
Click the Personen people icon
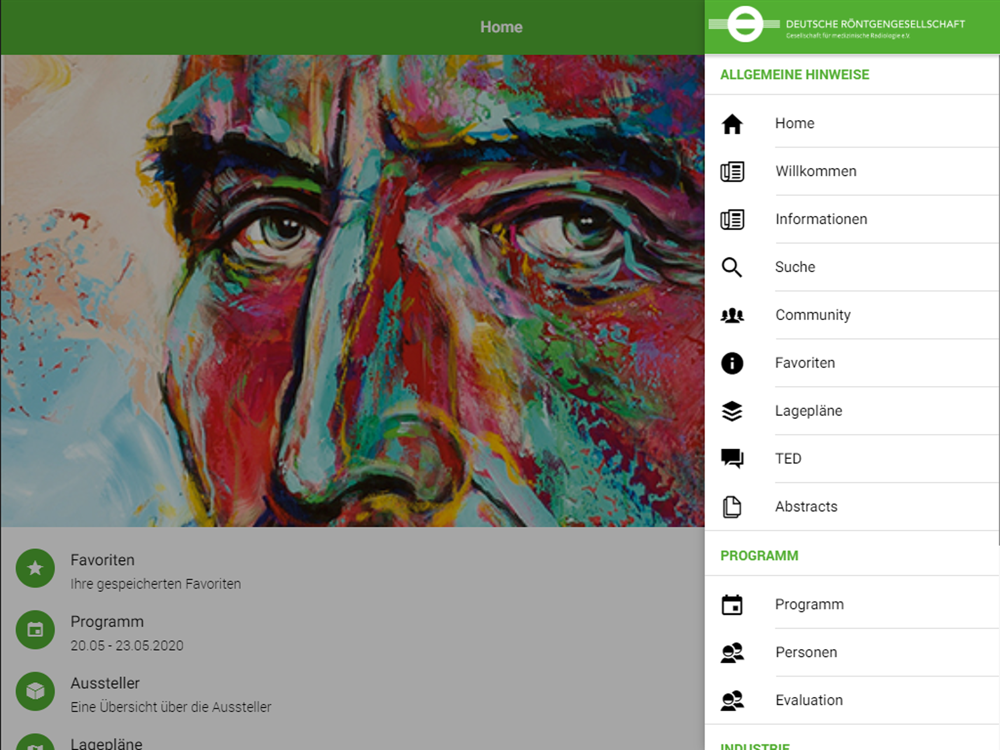tap(732, 652)
